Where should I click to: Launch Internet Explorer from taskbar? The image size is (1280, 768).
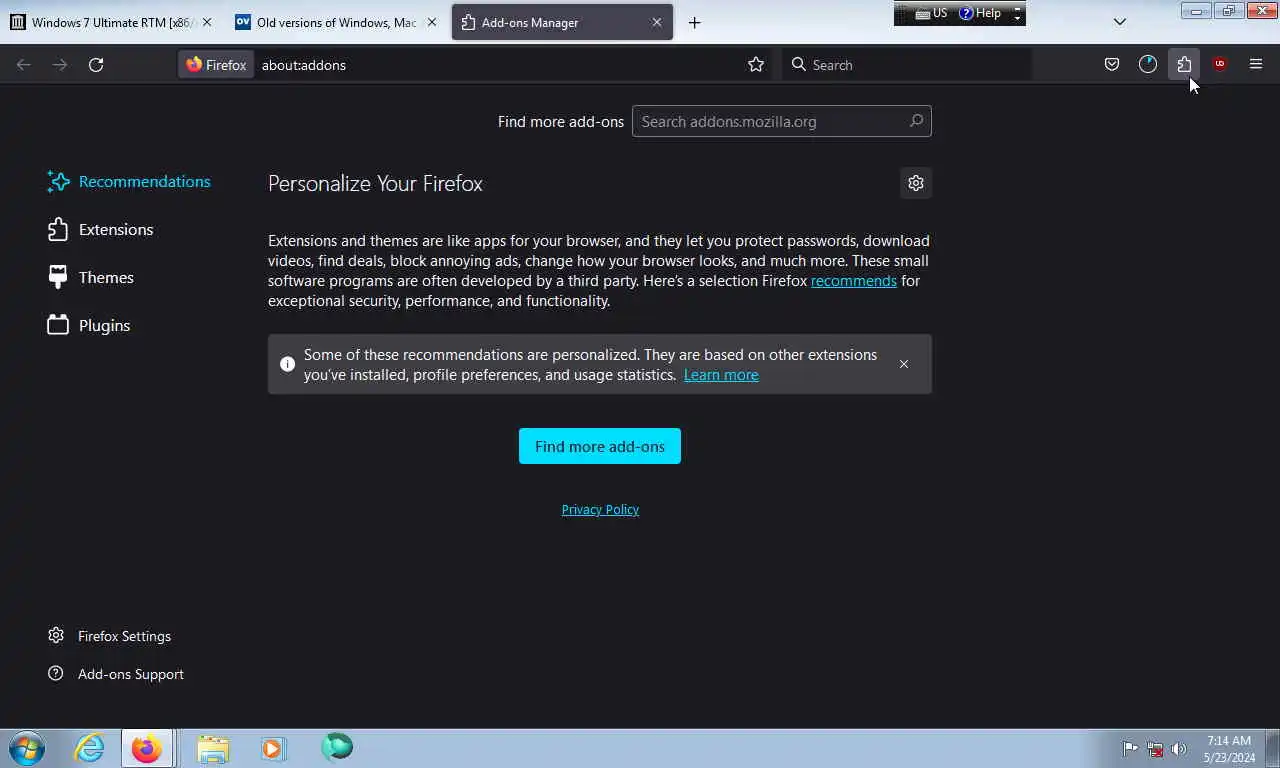coord(89,748)
